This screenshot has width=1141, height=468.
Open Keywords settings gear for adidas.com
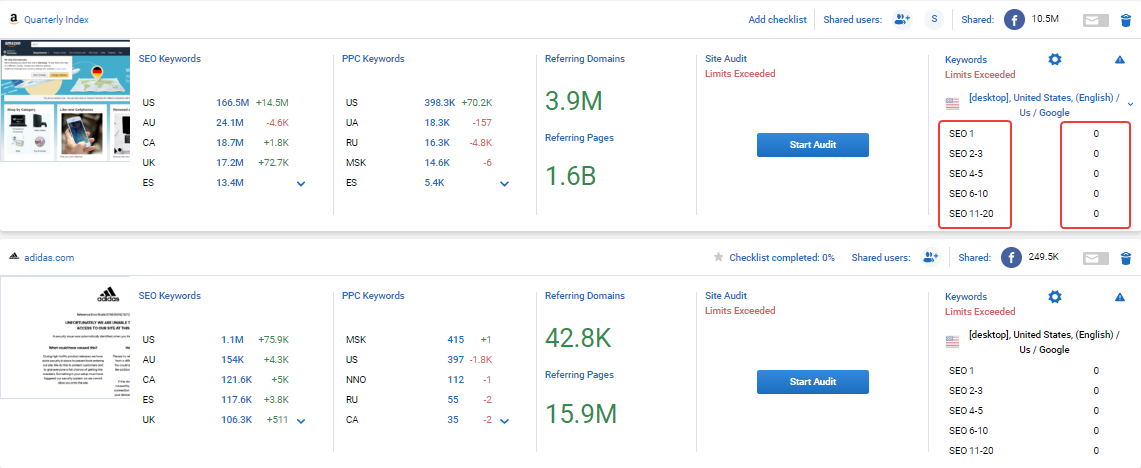pyautogui.click(x=1054, y=296)
